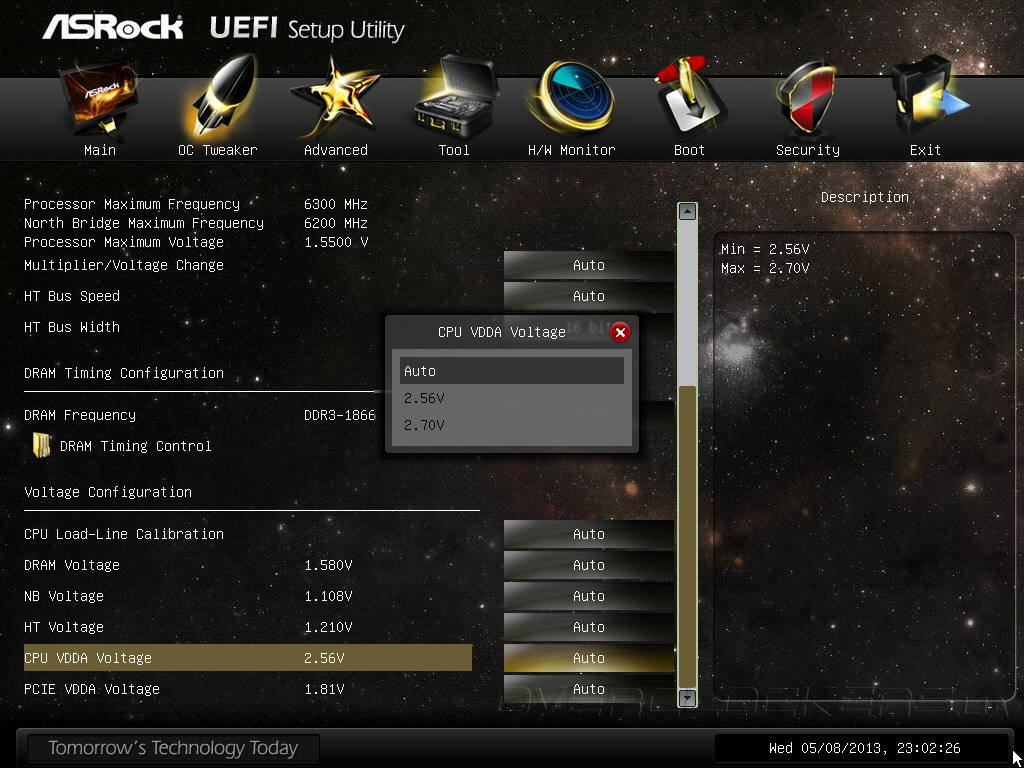
Task: Open the Security shield icon
Action: point(808,98)
